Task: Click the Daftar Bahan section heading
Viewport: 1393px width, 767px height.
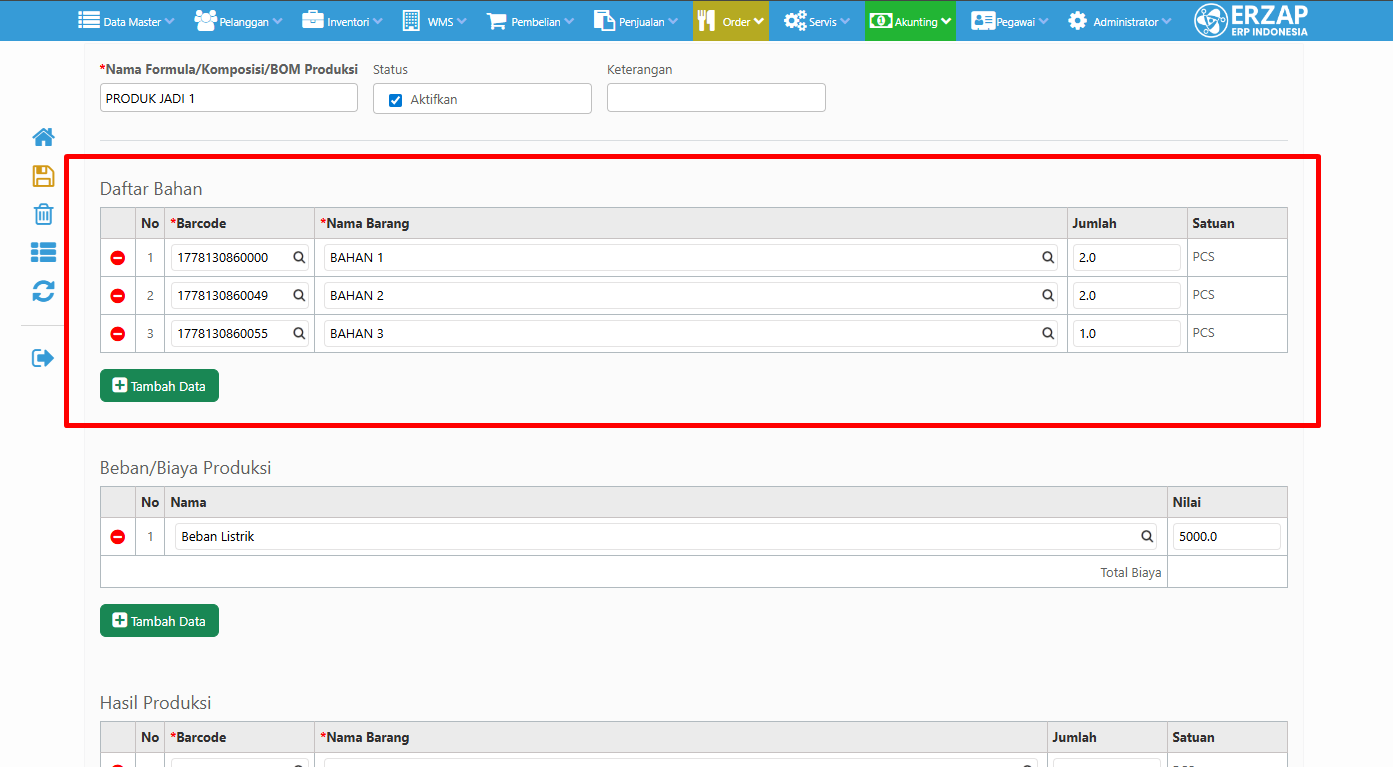Action: [x=151, y=189]
